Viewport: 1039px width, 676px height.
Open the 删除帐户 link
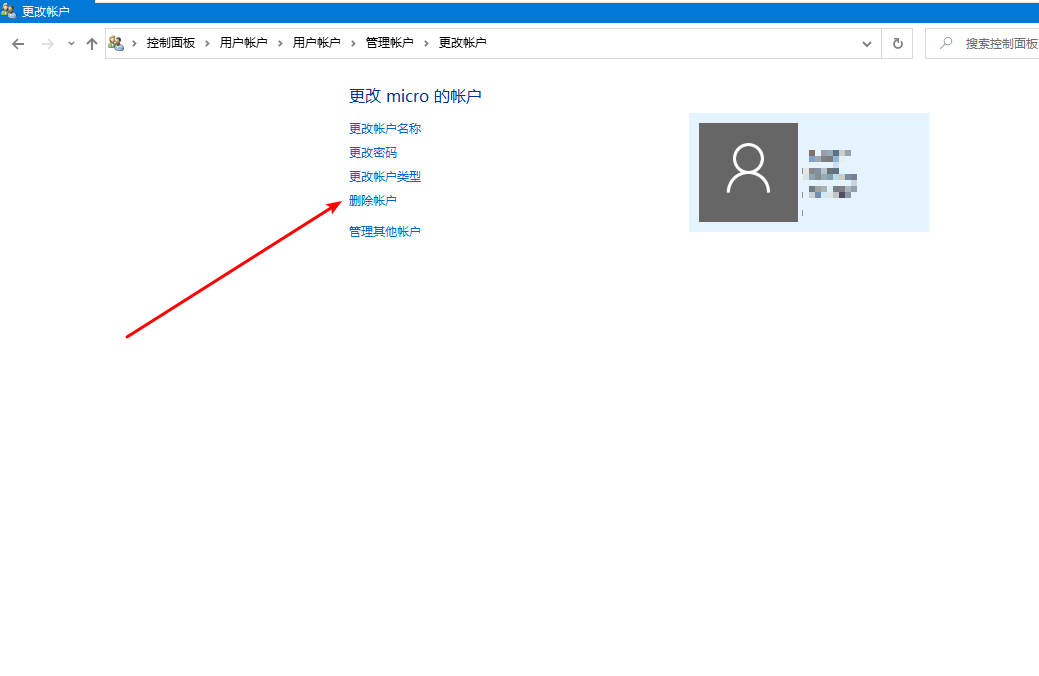(373, 200)
